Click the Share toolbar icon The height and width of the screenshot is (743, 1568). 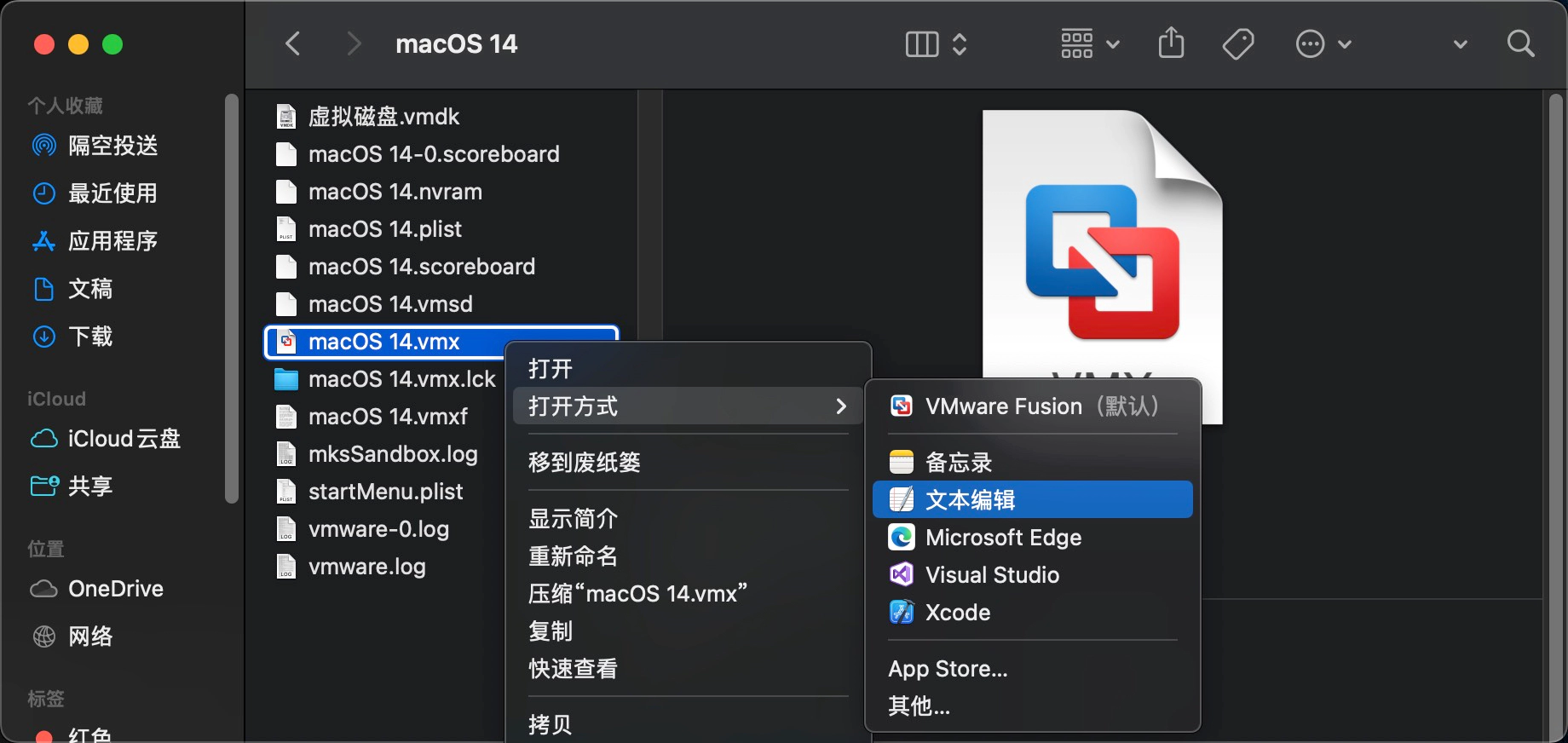(x=1172, y=43)
